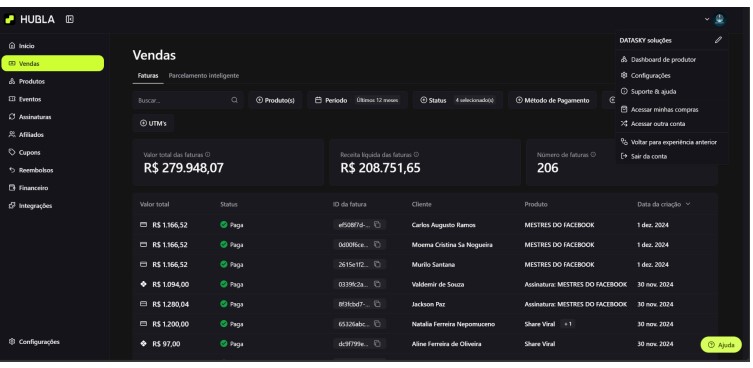Edit DATASKY soluções with the pencil icon
The width and height of the screenshot is (753, 368).
pyautogui.click(x=718, y=40)
